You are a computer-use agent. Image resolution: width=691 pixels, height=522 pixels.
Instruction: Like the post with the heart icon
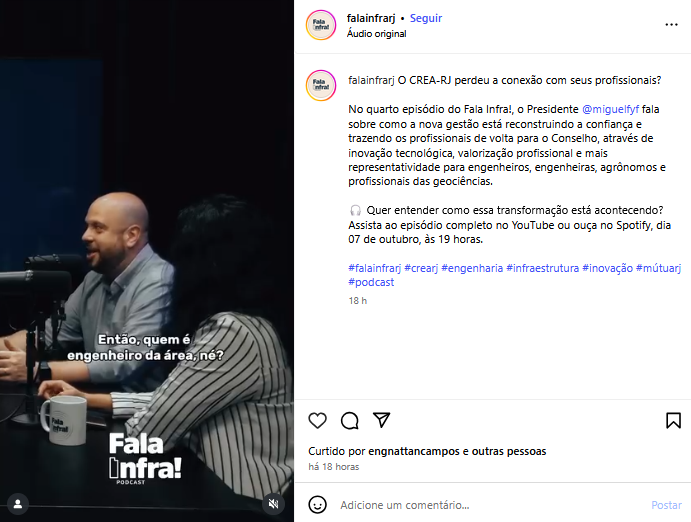point(317,420)
